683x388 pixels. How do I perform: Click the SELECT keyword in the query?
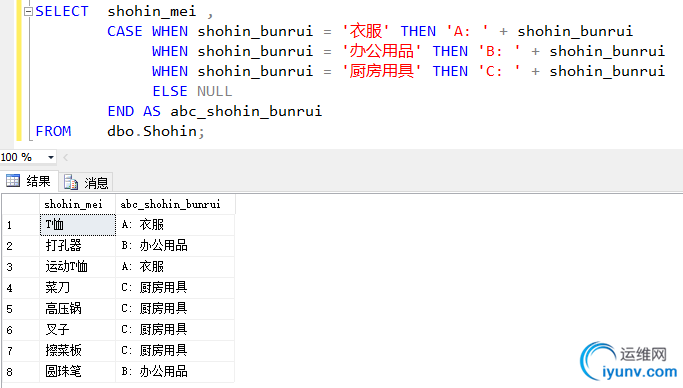click(62, 11)
